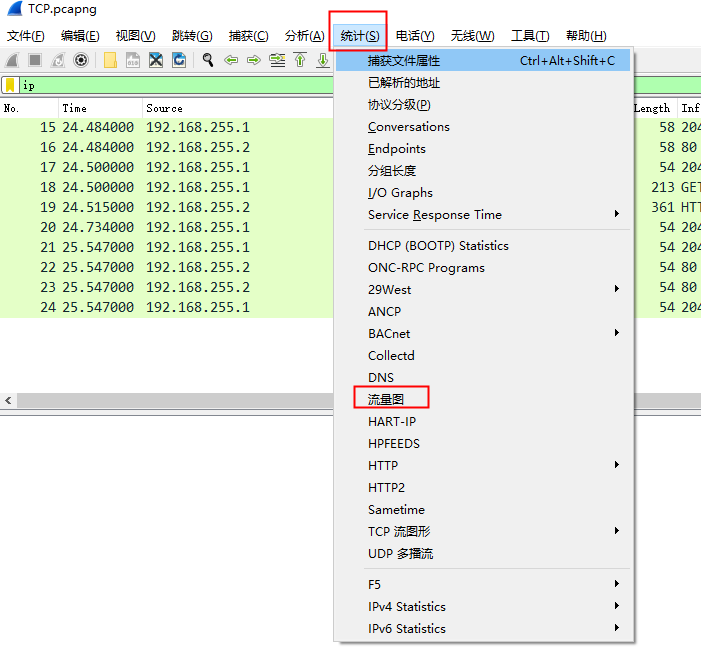Sort by the No. column header
Viewport: 701px width, 663px height.
(x=29, y=108)
